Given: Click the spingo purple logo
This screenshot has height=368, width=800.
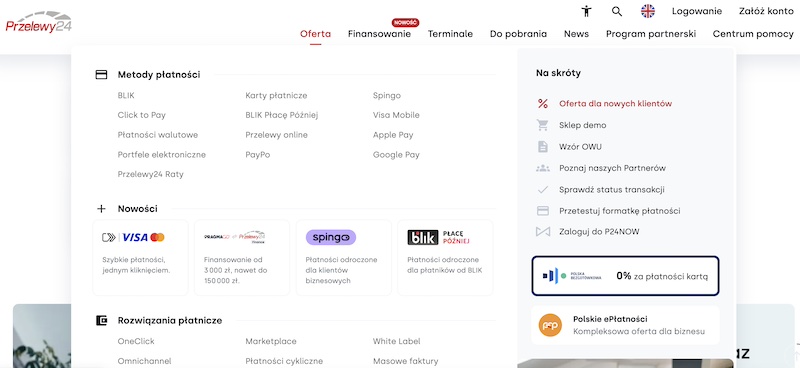Looking at the screenshot, I should point(331,237).
